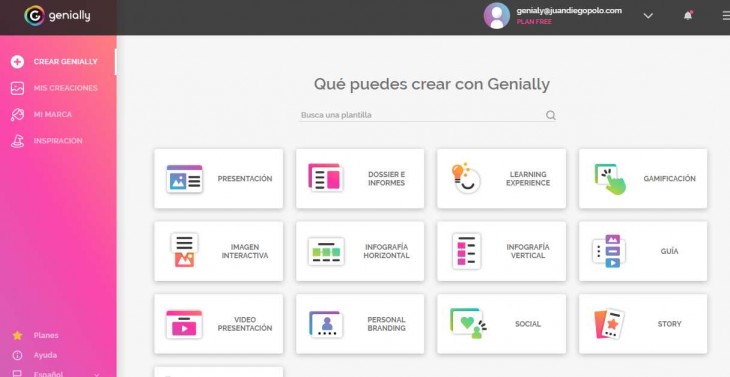Select the PRESENTACIÓN label

tap(245, 179)
